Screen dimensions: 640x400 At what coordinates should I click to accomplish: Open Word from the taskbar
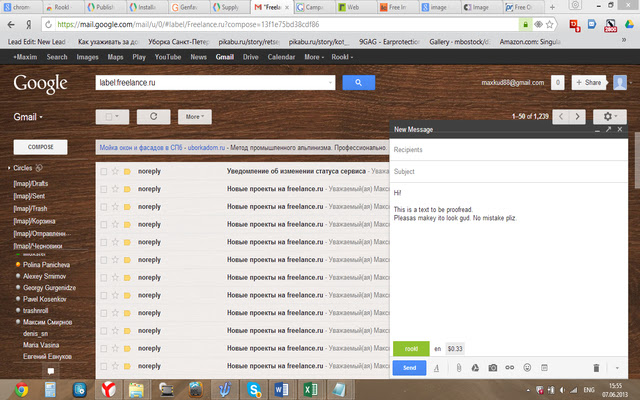(x=281, y=389)
